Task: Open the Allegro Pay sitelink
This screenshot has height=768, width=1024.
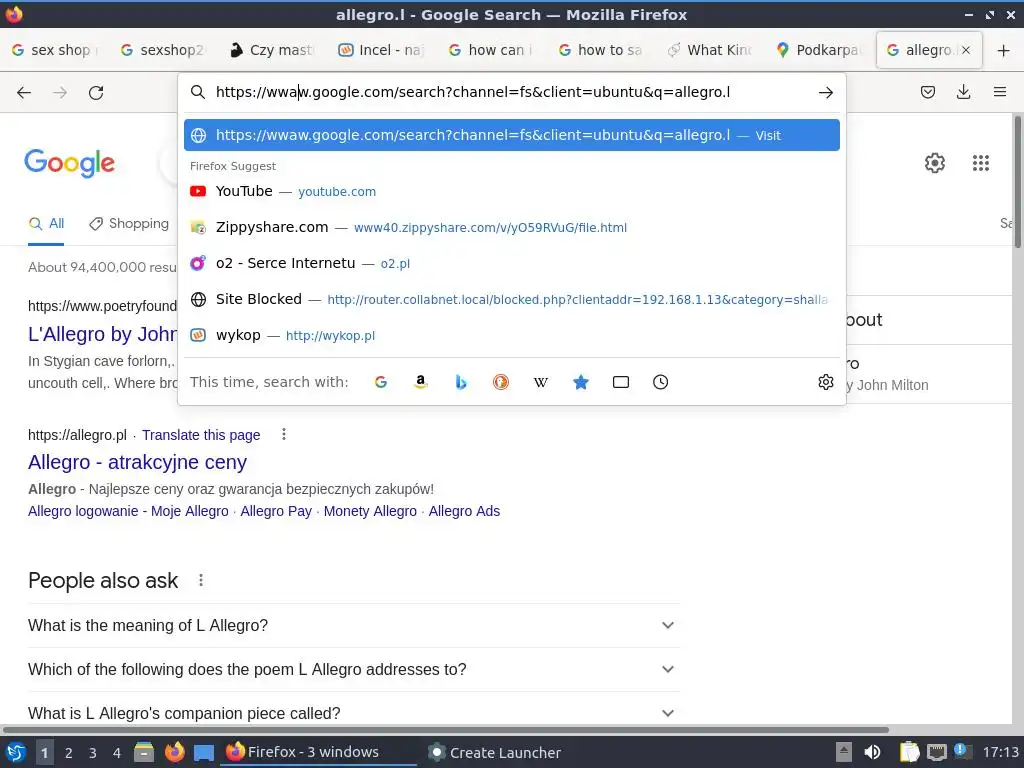Action: (276, 511)
